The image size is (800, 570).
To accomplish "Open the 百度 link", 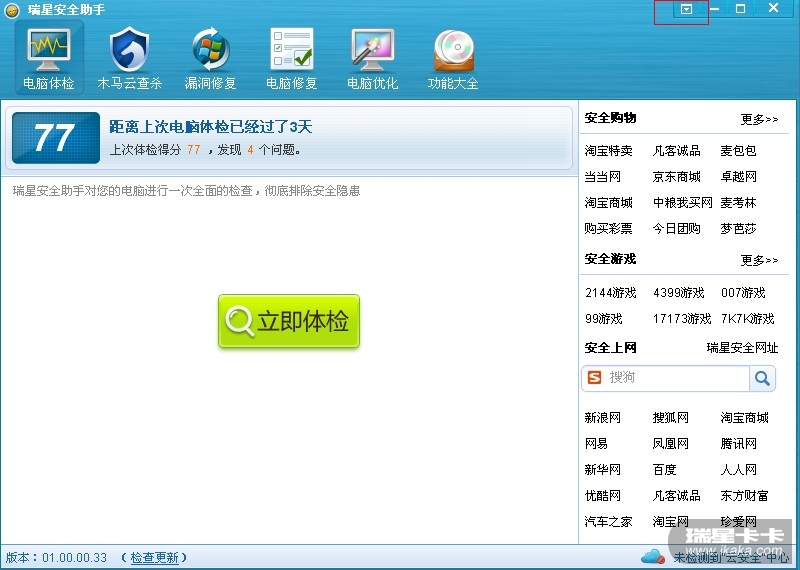I will point(664,470).
